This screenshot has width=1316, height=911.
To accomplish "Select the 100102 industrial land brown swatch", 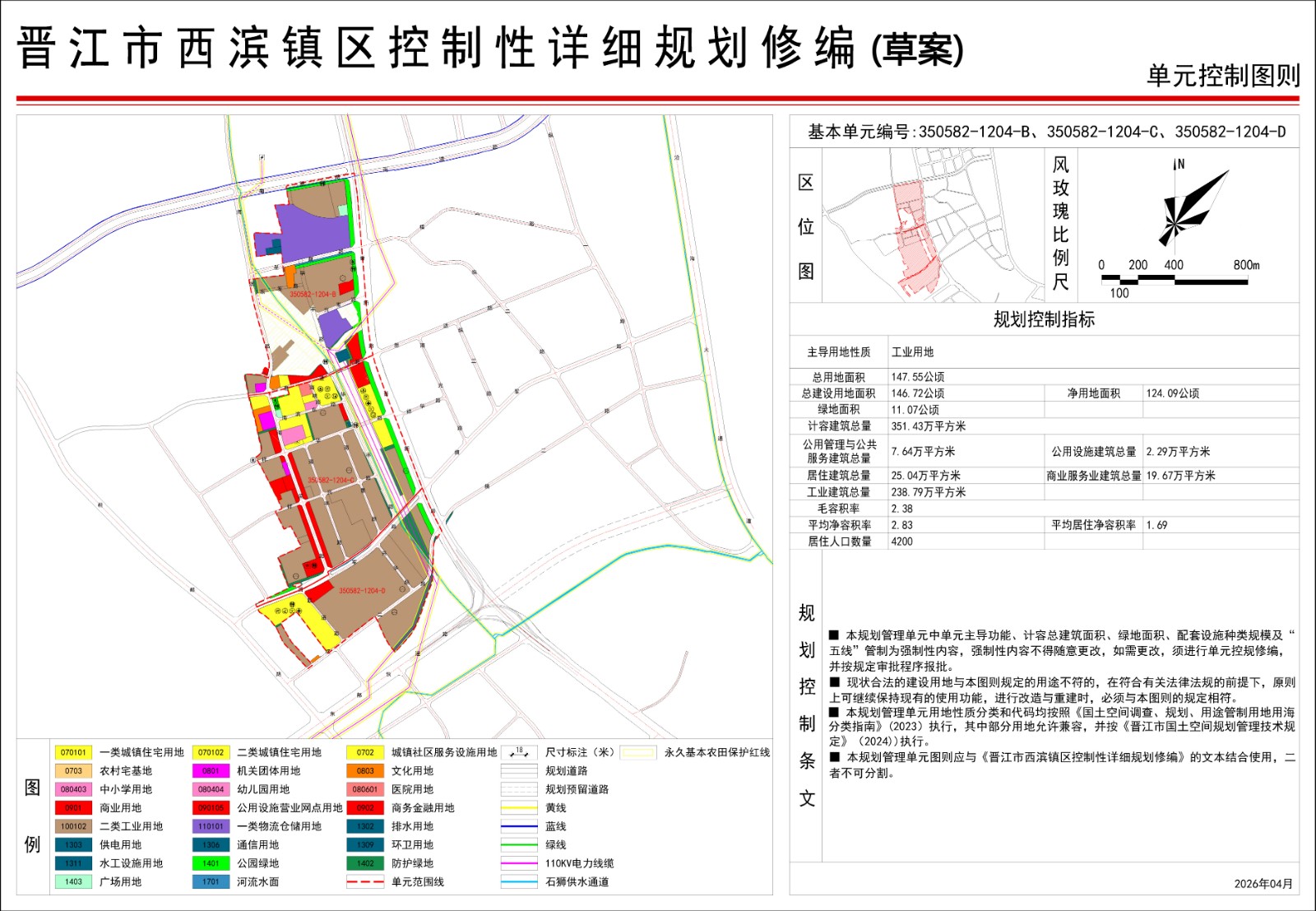I will point(73,826).
